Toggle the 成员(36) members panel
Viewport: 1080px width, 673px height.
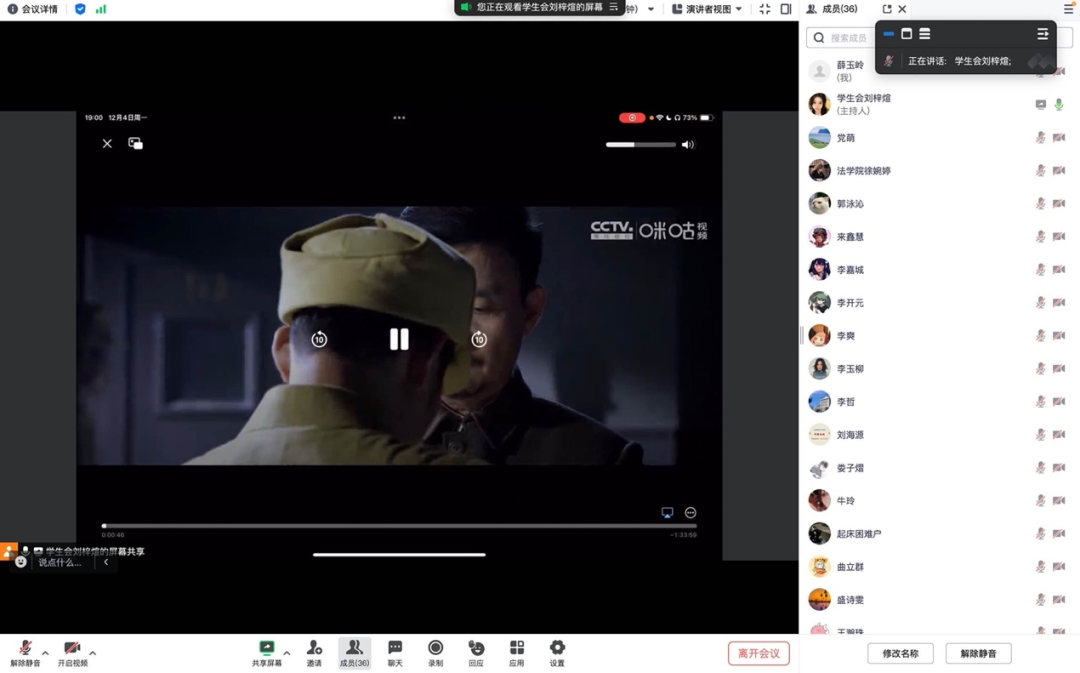pyautogui.click(x=354, y=650)
